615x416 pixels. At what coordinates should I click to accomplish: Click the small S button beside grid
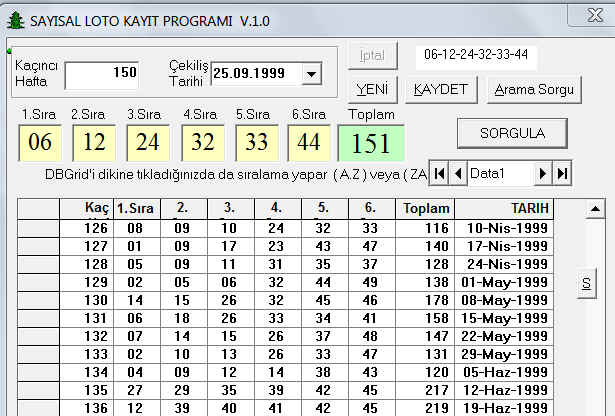coord(586,283)
